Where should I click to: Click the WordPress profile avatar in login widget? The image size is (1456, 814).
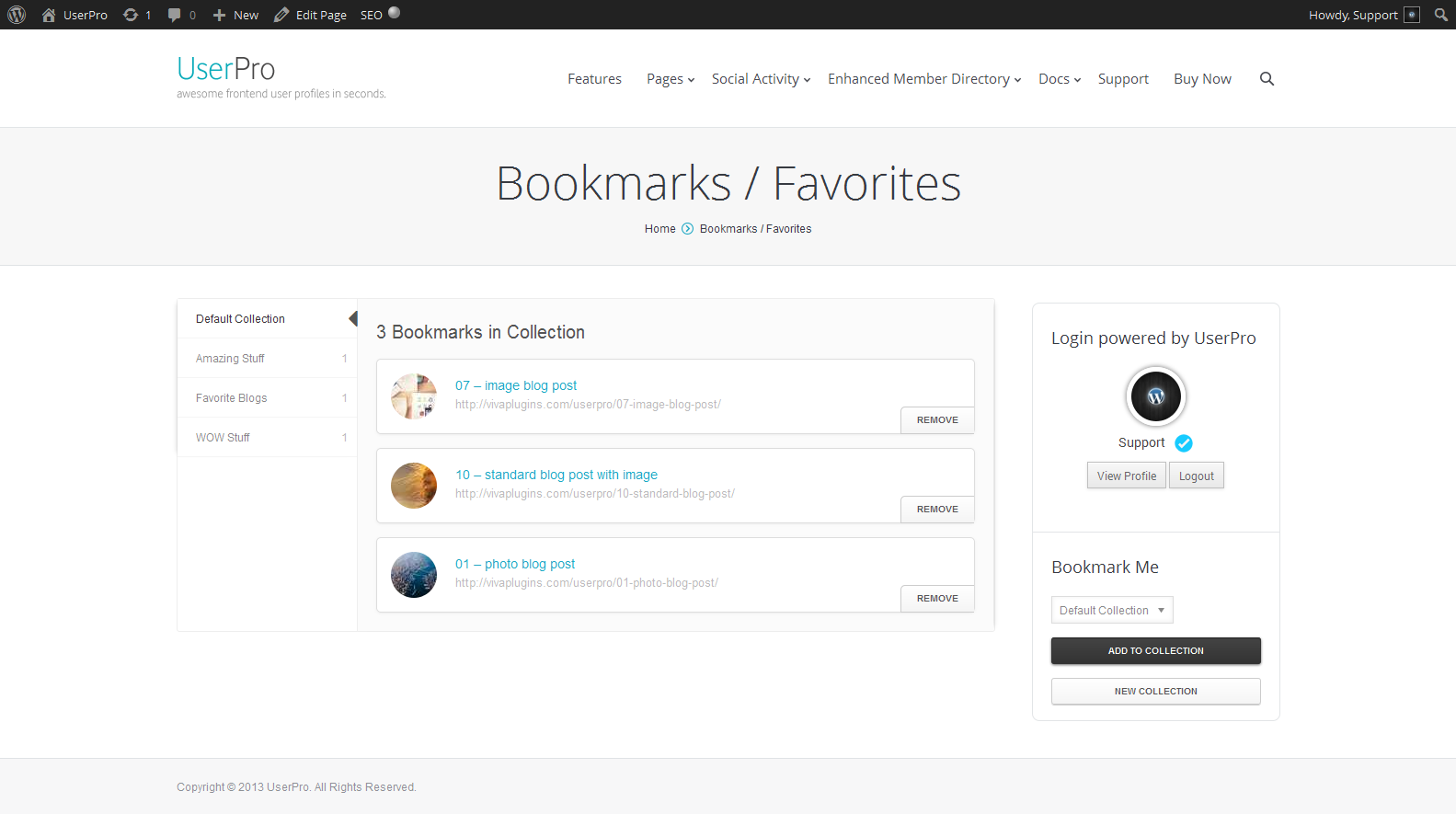[x=1156, y=396]
